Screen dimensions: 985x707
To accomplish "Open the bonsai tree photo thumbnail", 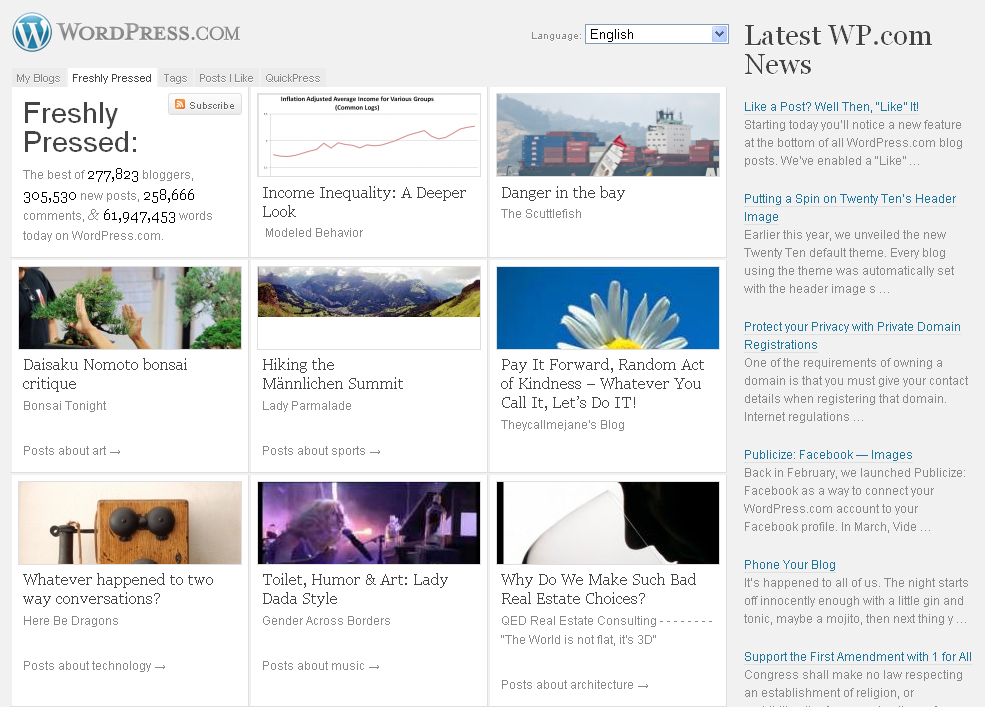I will click(130, 308).
